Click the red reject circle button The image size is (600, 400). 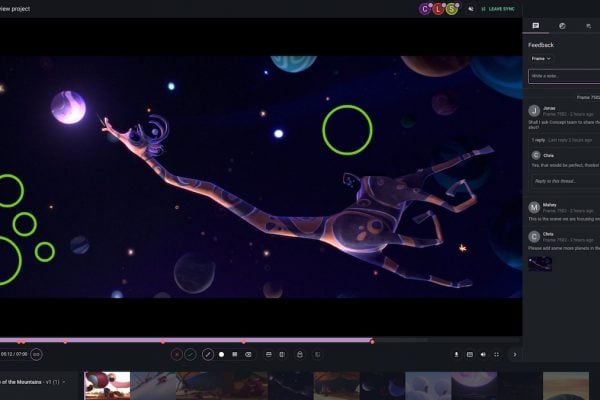coord(176,354)
